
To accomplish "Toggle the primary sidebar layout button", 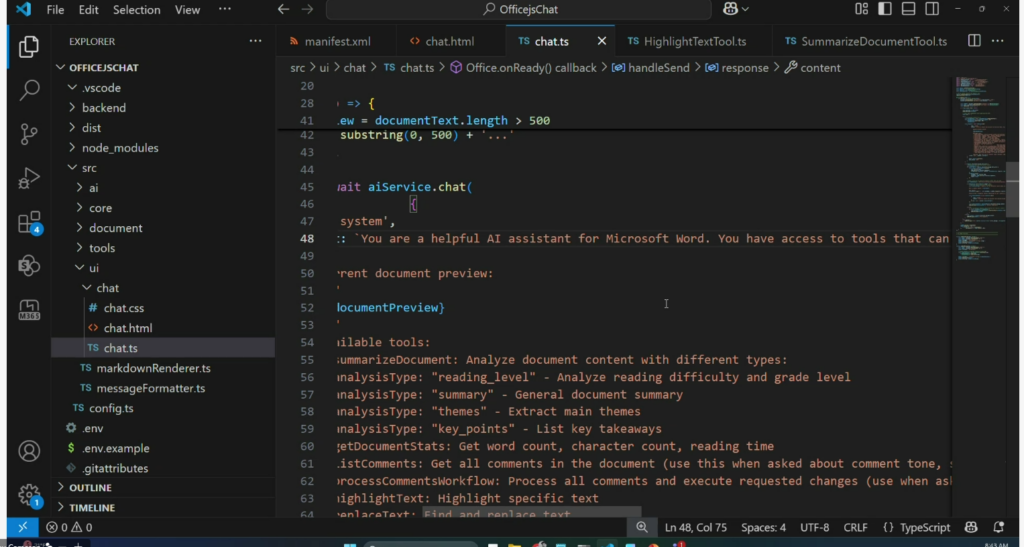I will click(x=885, y=9).
